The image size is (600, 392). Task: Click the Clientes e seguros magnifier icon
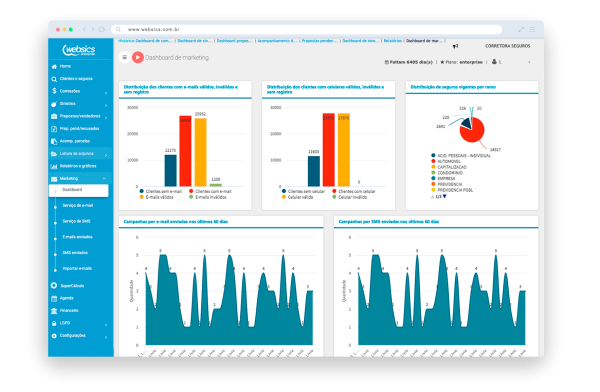tap(54, 79)
